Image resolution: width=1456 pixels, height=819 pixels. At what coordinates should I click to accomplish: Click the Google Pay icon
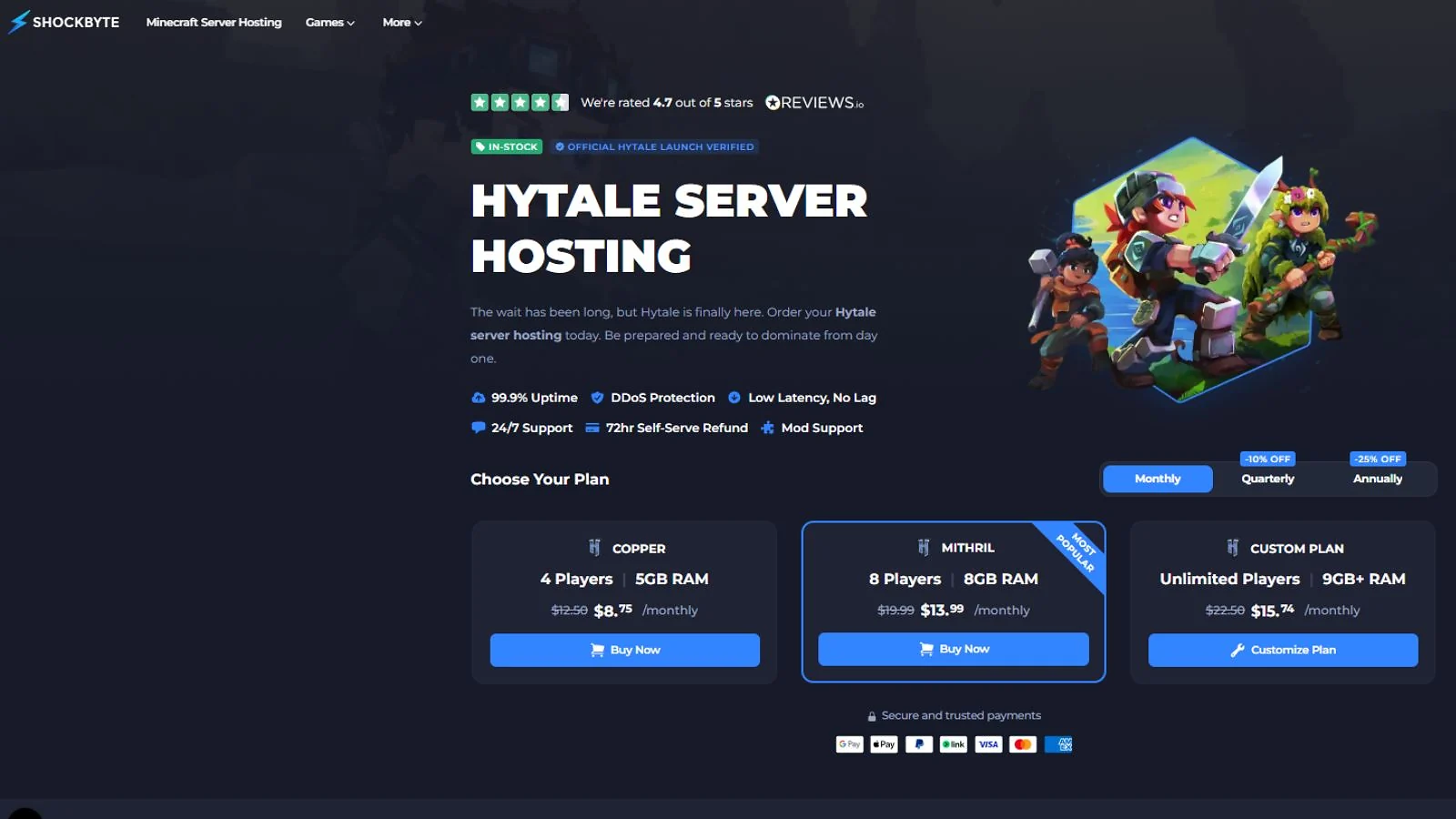(850, 744)
